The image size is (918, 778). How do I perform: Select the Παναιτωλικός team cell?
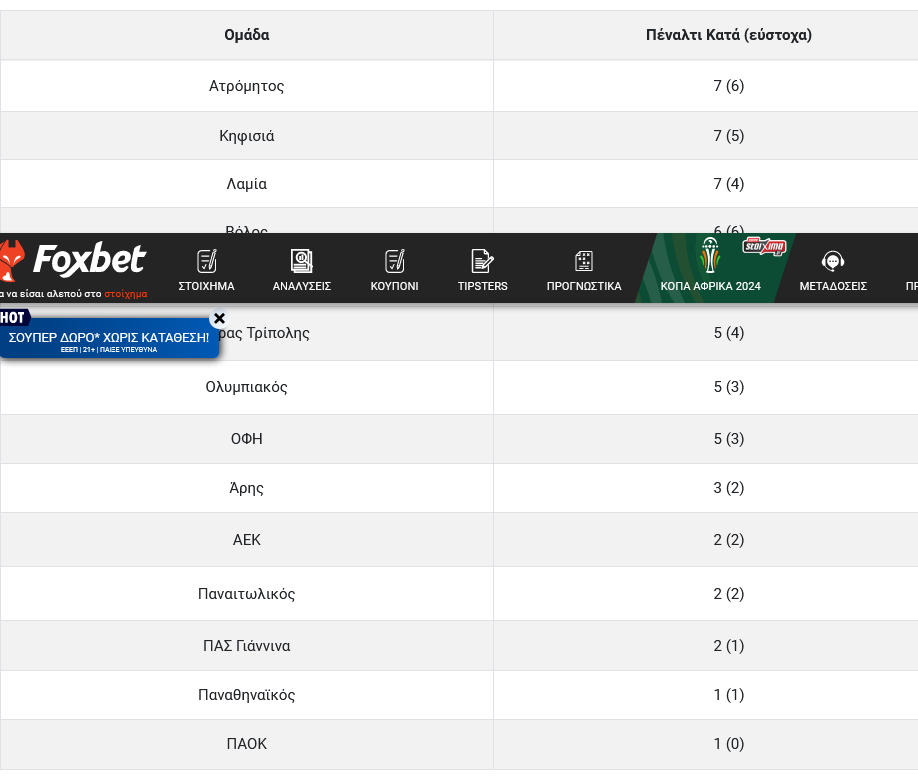point(246,594)
